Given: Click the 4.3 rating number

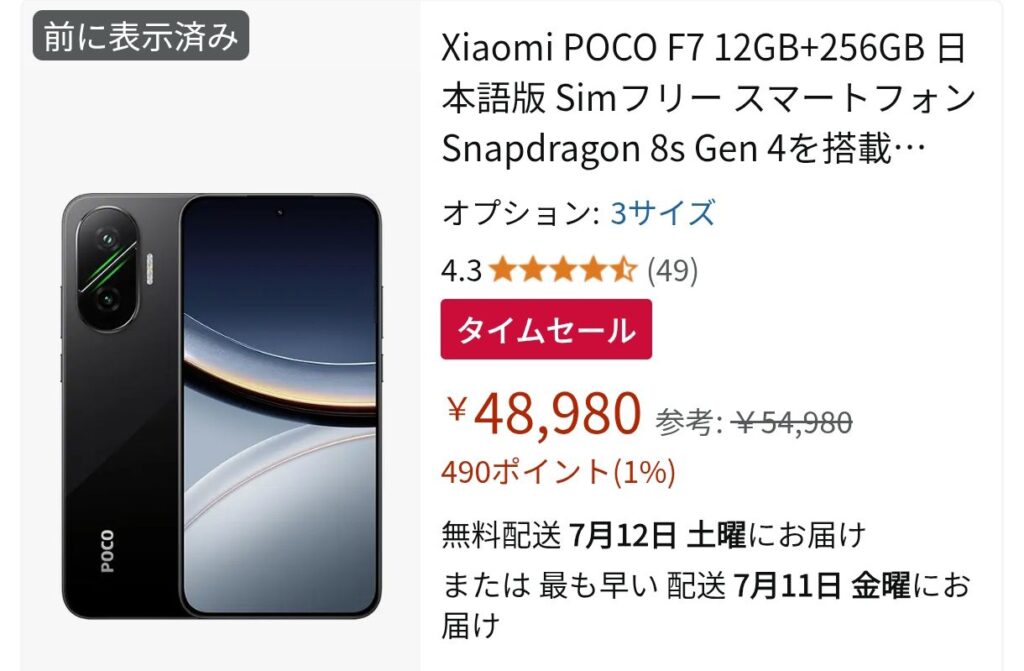Looking at the screenshot, I should 461,270.
